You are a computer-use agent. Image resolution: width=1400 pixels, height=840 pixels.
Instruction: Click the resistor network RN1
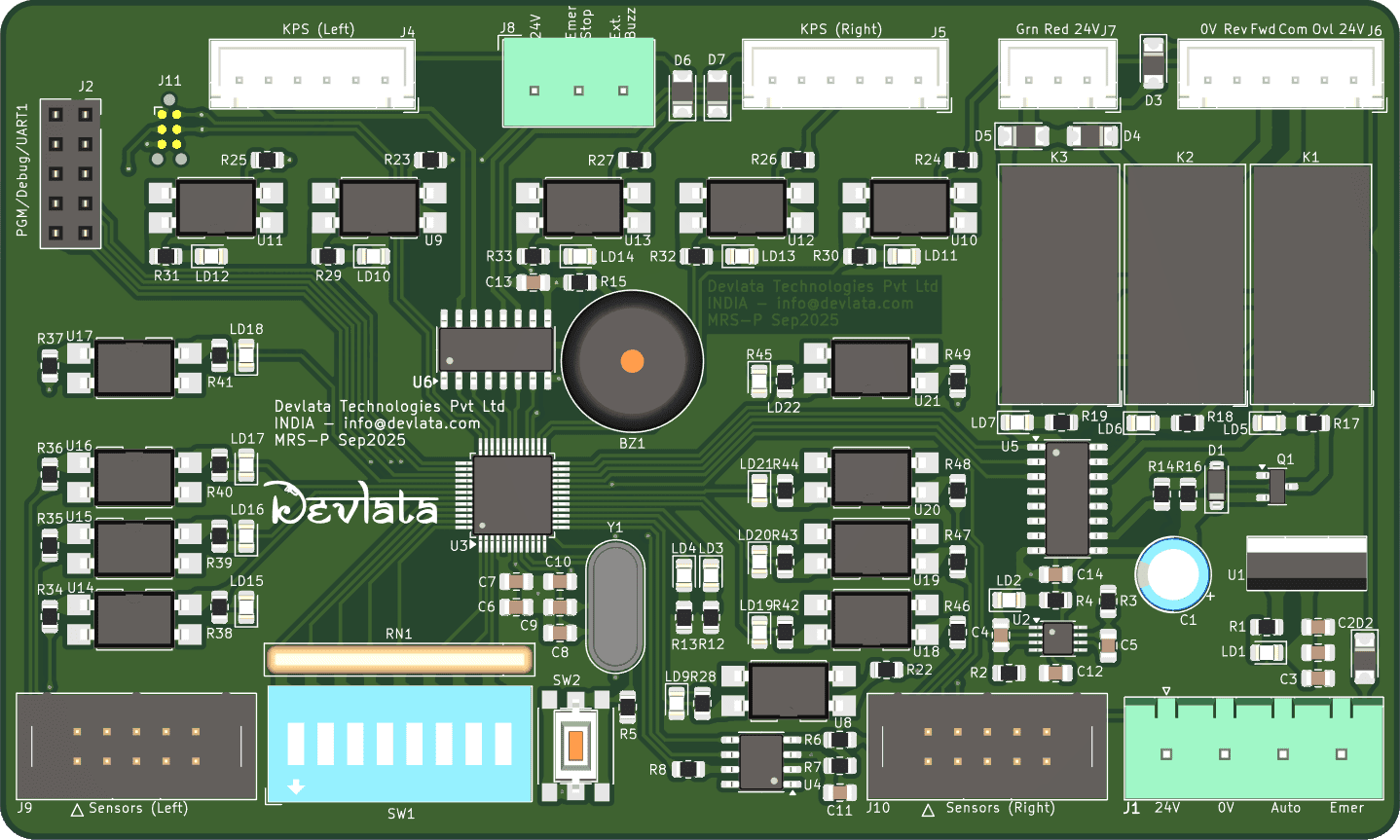(x=399, y=660)
